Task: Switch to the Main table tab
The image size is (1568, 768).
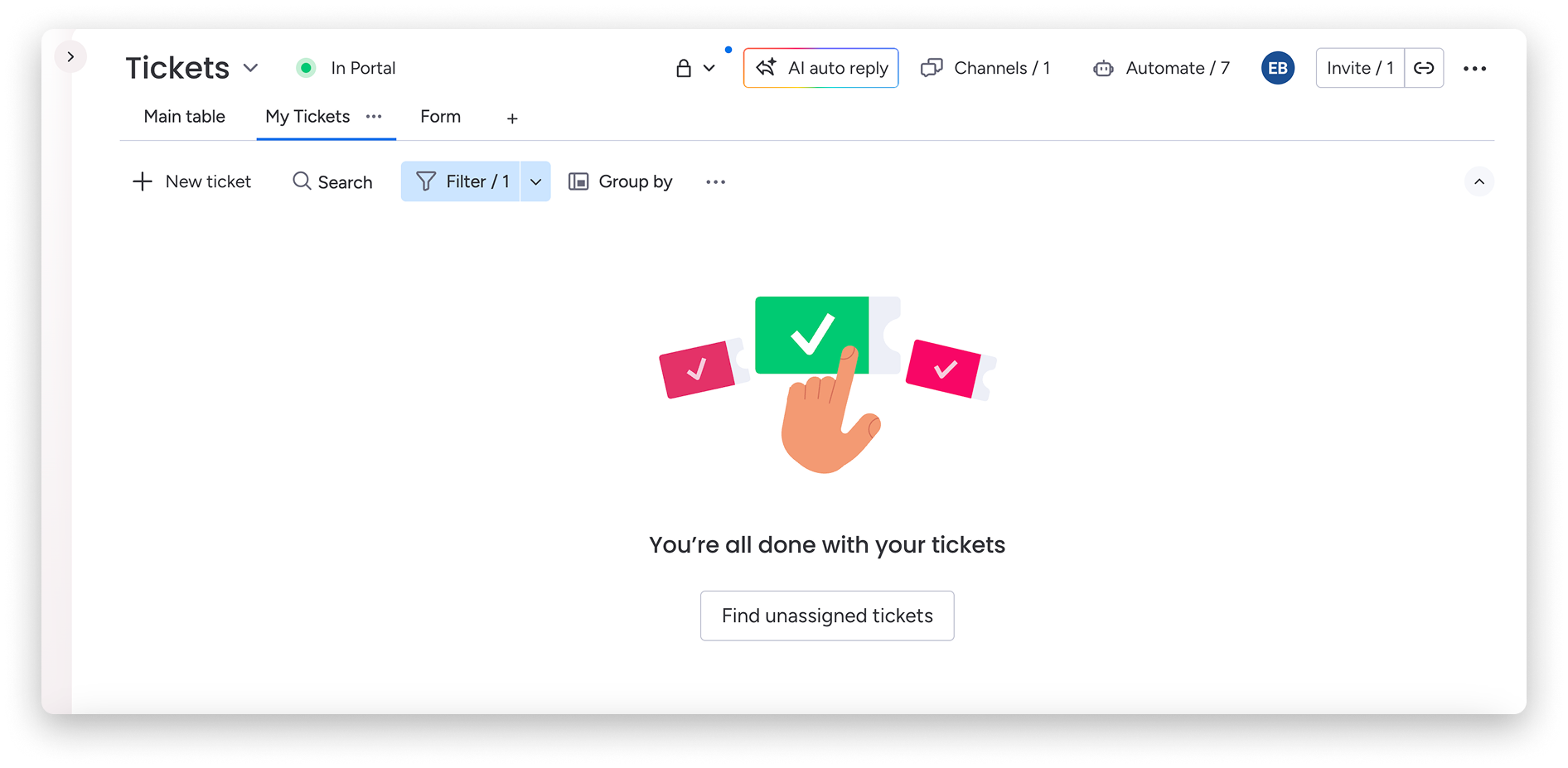Action: pyautogui.click(x=184, y=117)
